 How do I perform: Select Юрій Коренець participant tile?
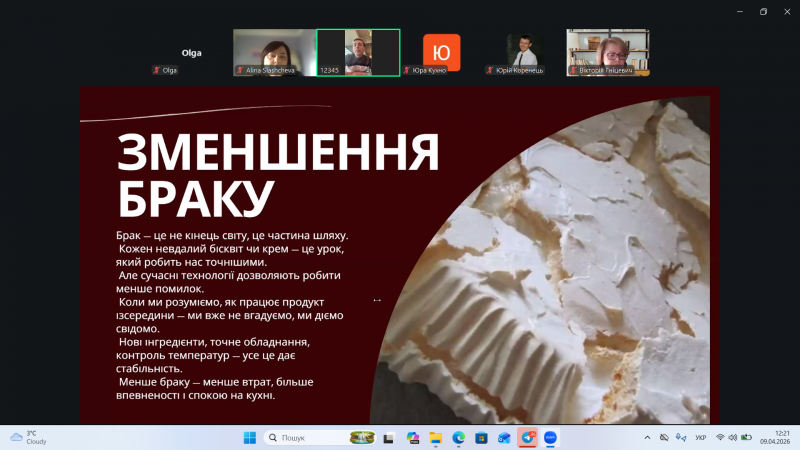click(x=524, y=52)
